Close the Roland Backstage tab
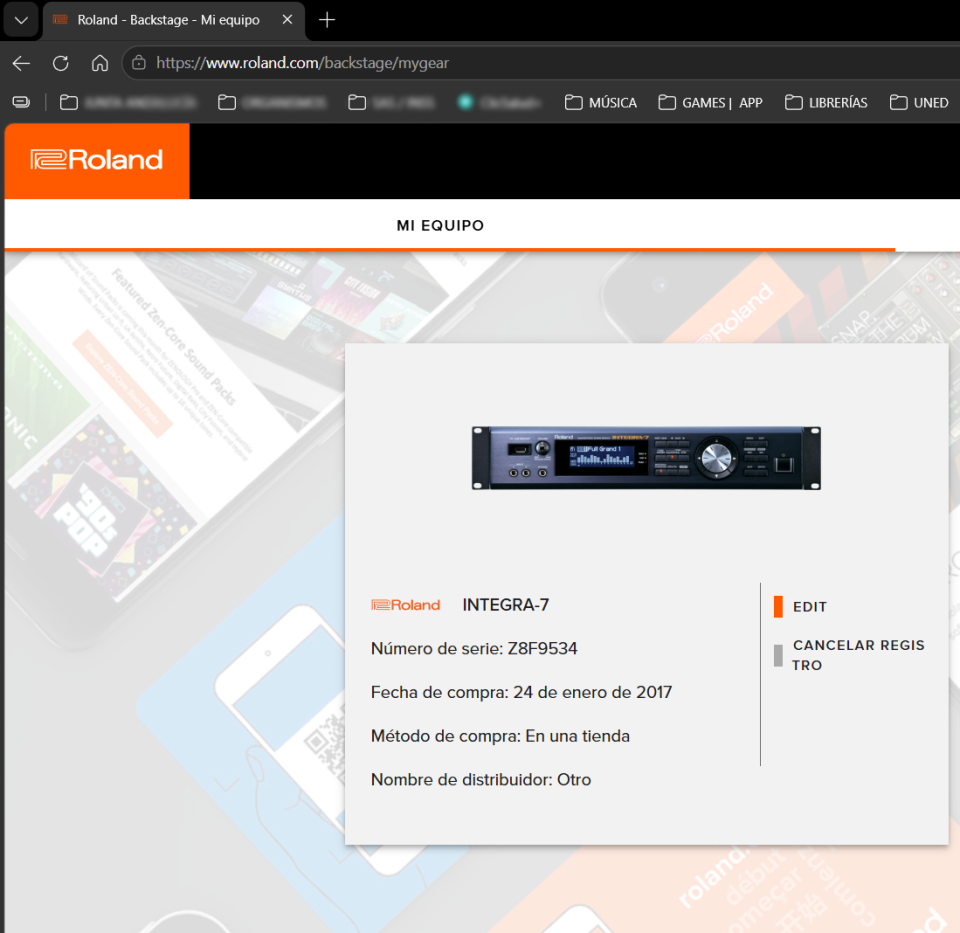 (x=287, y=20)
